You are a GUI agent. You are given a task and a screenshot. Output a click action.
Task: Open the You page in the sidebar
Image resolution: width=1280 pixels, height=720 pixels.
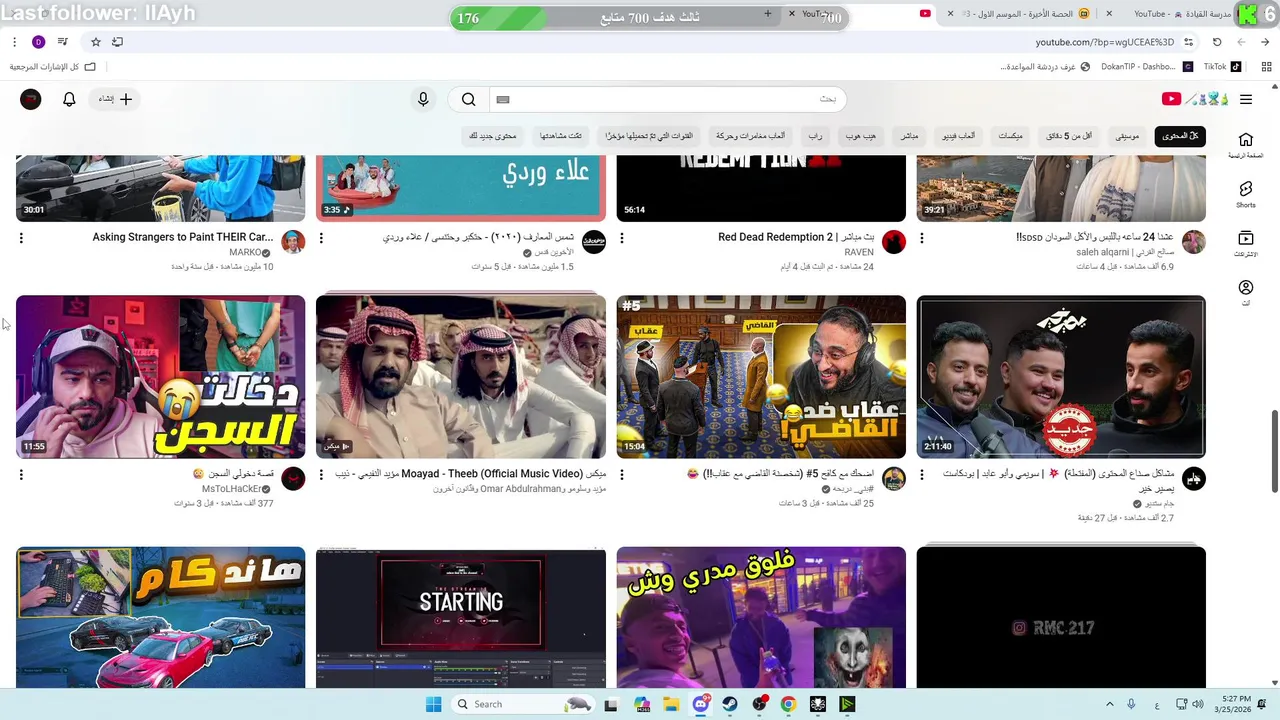click(x=1245, y=293)
